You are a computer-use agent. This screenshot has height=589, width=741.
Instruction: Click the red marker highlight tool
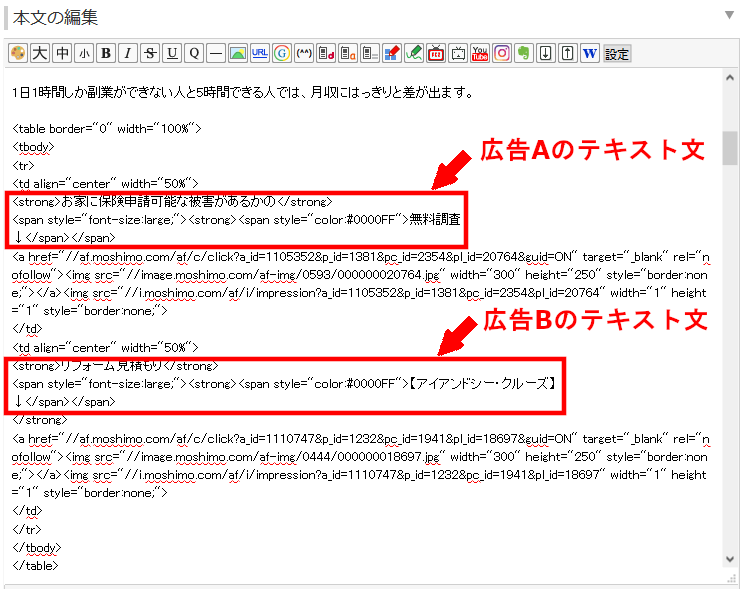(392, 53)
